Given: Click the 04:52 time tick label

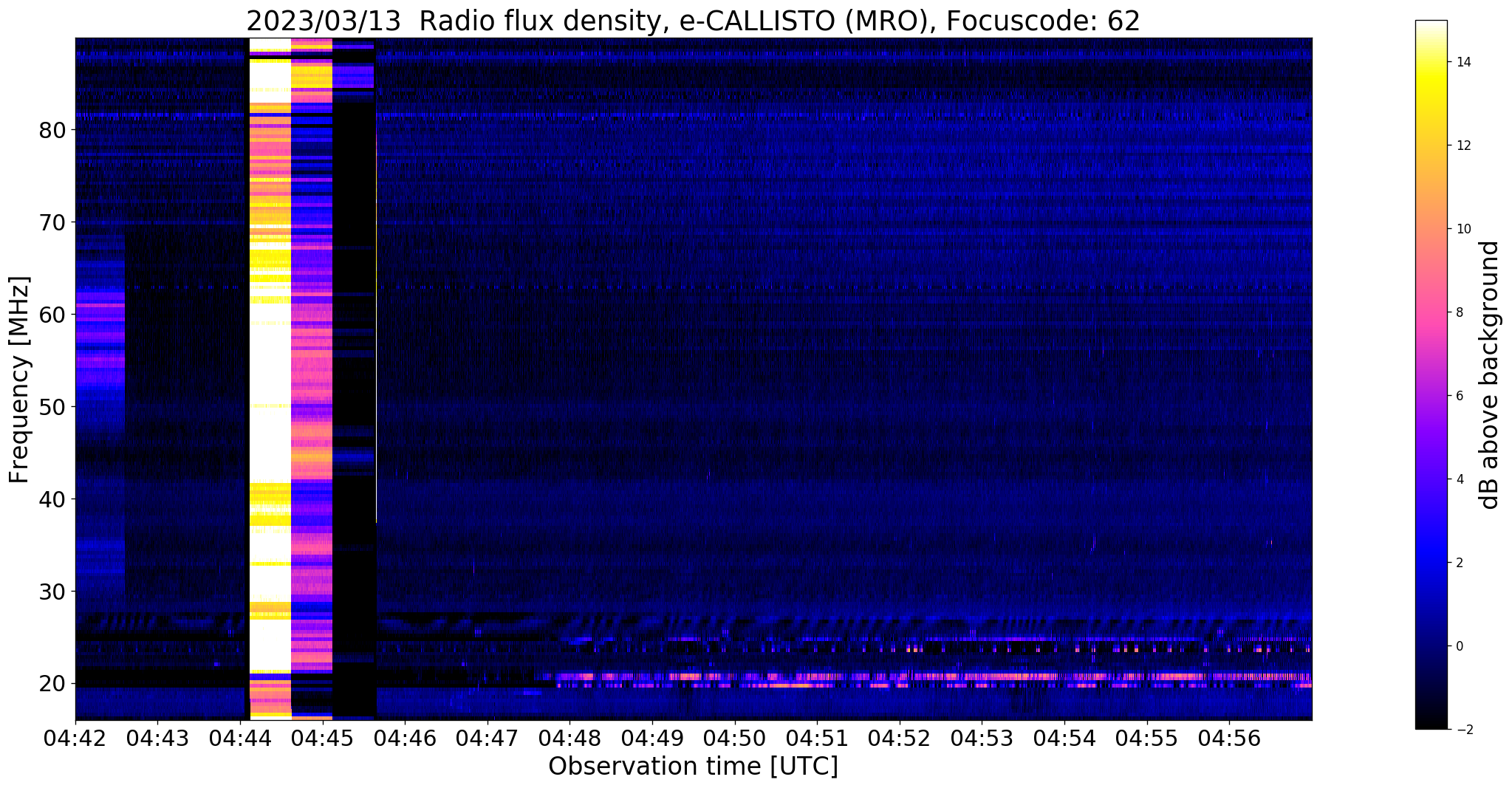Looking at the screenshot, I should tap(900, 738).
